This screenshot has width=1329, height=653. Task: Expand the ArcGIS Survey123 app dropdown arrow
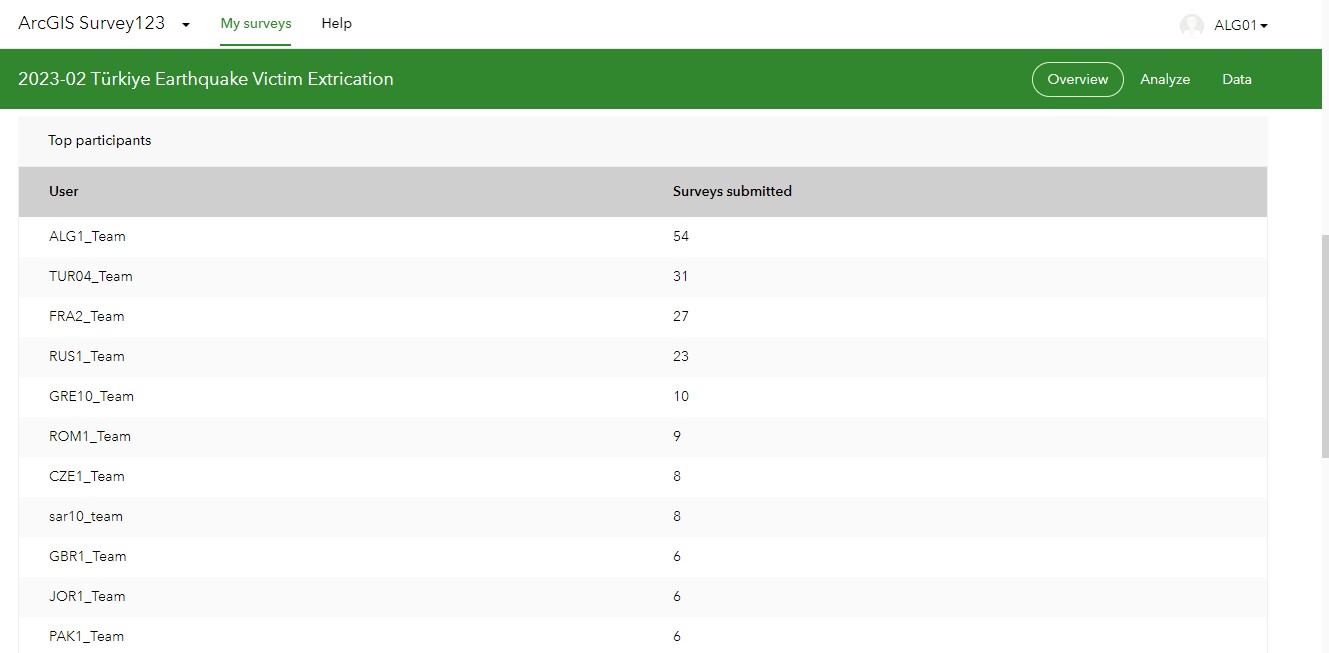[x=186, y=25]
